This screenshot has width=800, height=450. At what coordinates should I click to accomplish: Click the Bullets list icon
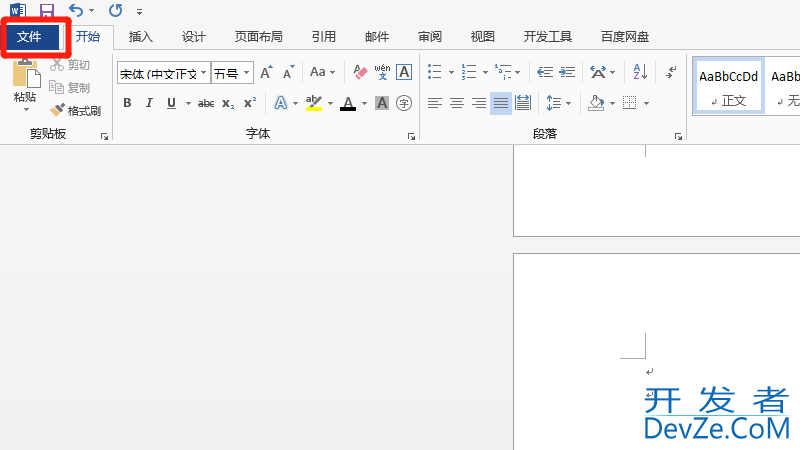435,72
